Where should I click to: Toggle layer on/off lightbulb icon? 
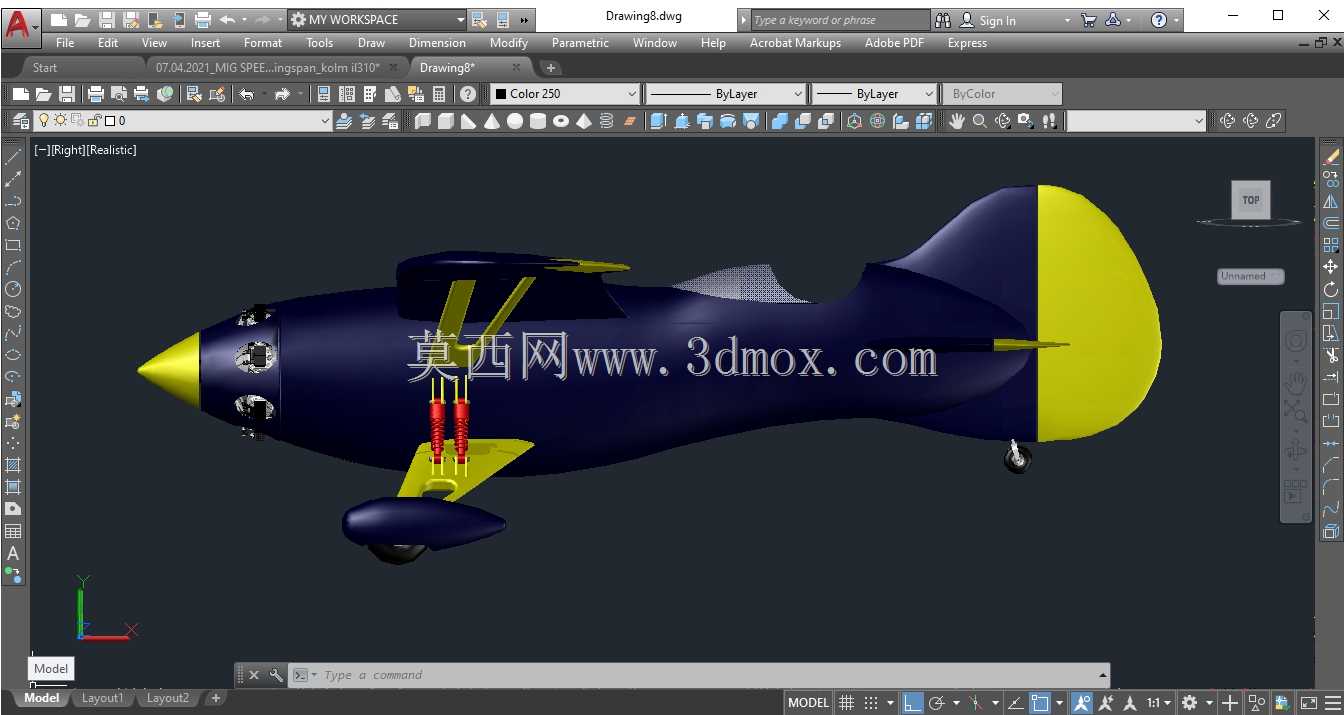click(x=43, y=121)
